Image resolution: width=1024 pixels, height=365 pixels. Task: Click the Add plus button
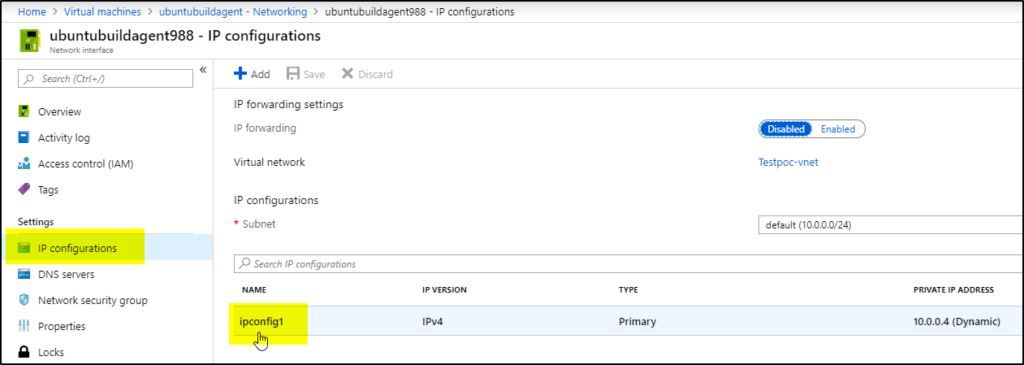pos(251,74)
